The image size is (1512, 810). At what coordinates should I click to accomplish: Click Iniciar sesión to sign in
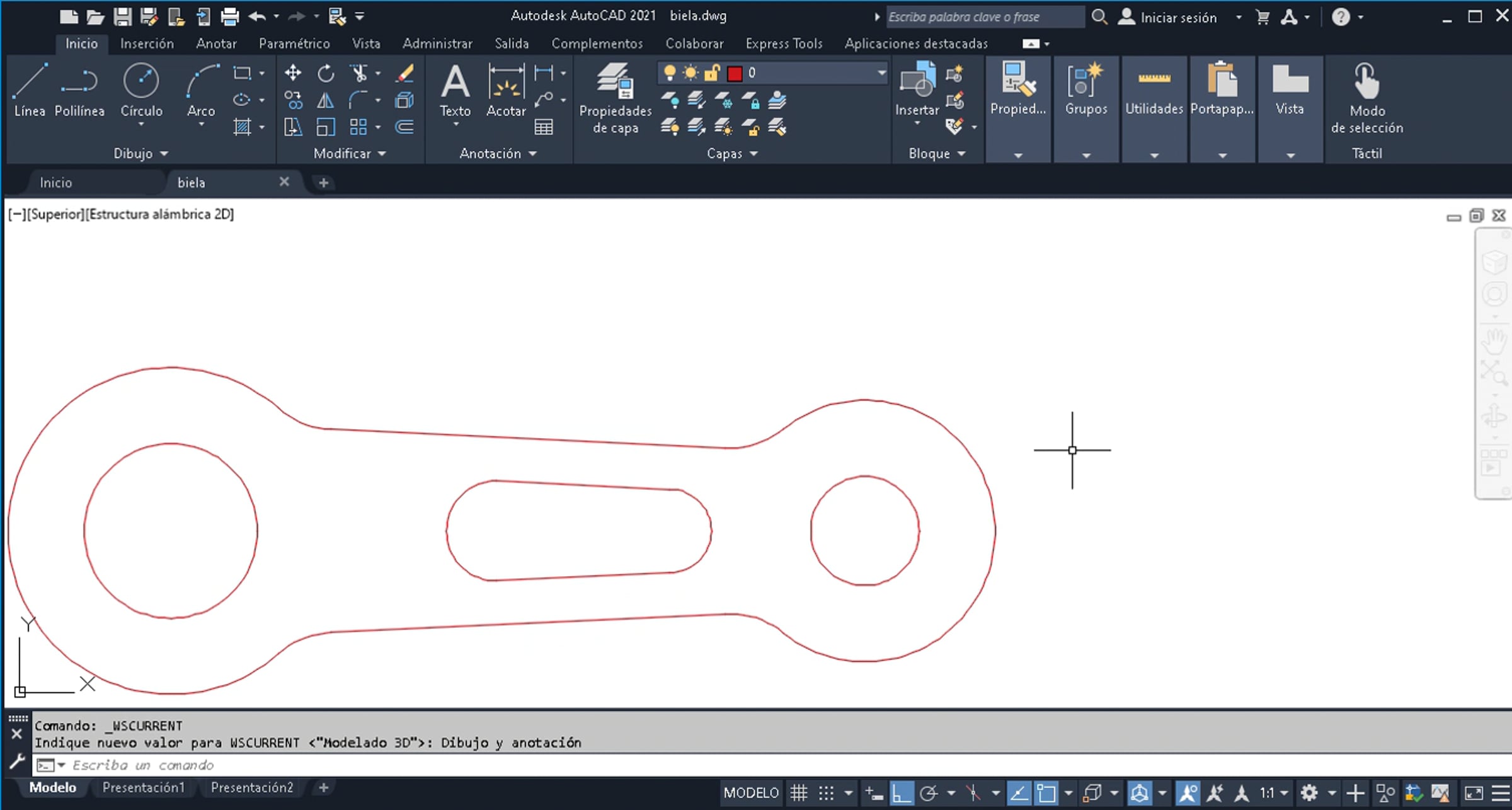[1178, 18]
